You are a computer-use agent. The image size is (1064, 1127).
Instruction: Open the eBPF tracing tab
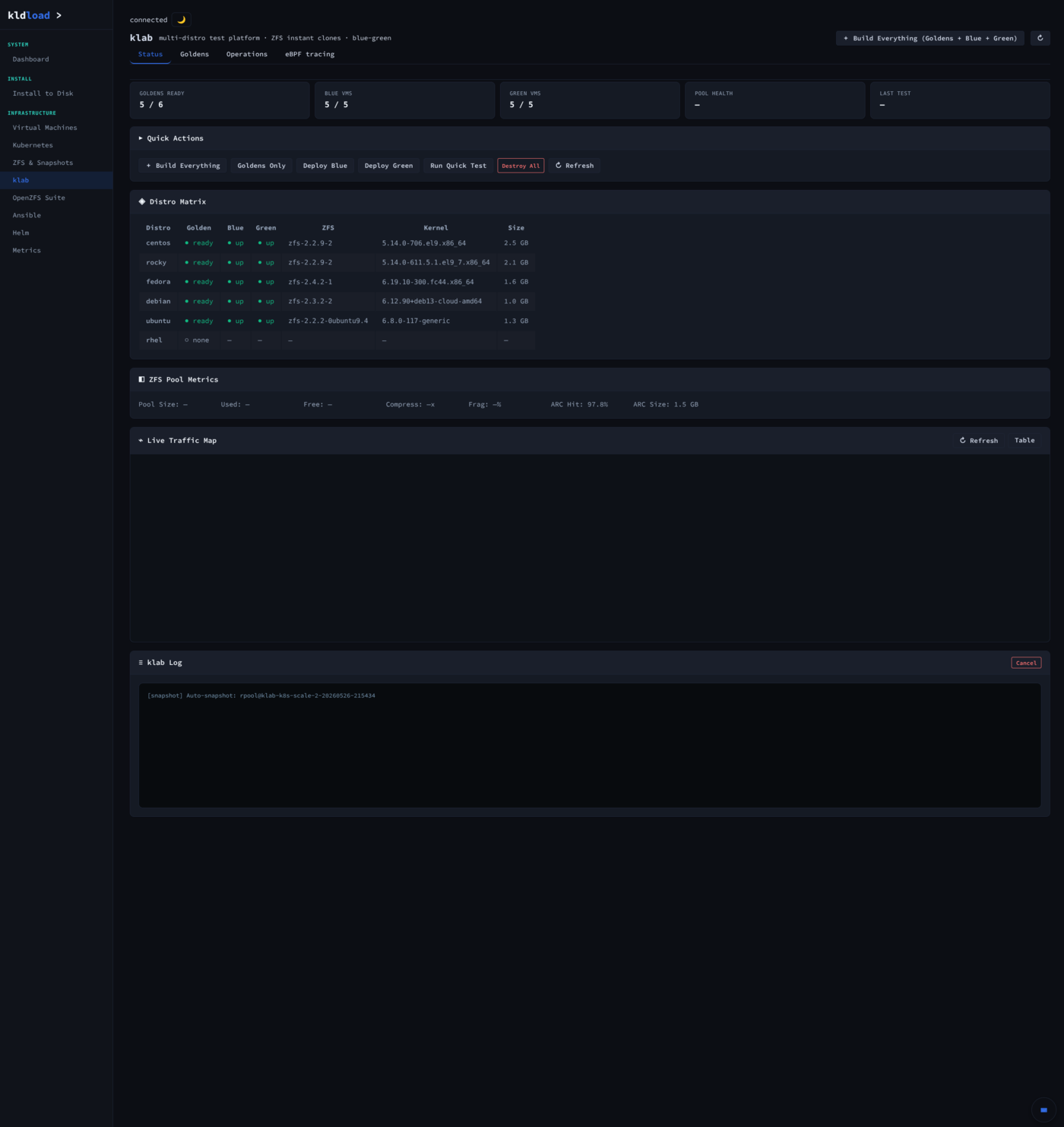point(309,54)
